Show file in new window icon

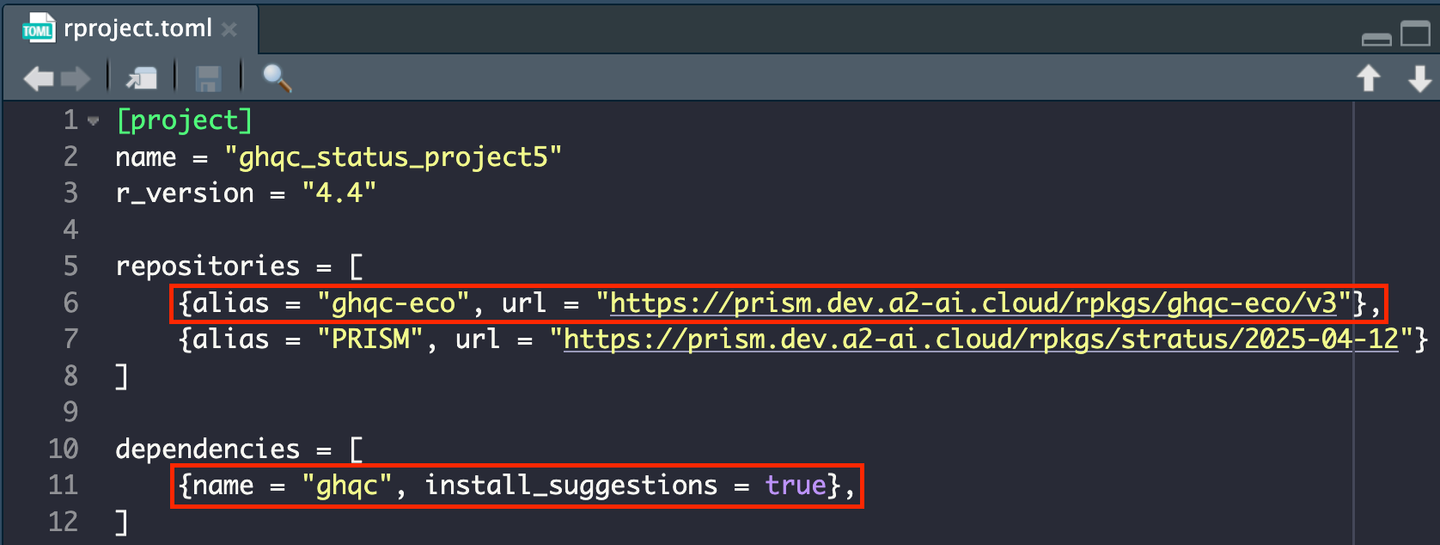[141, 78]
